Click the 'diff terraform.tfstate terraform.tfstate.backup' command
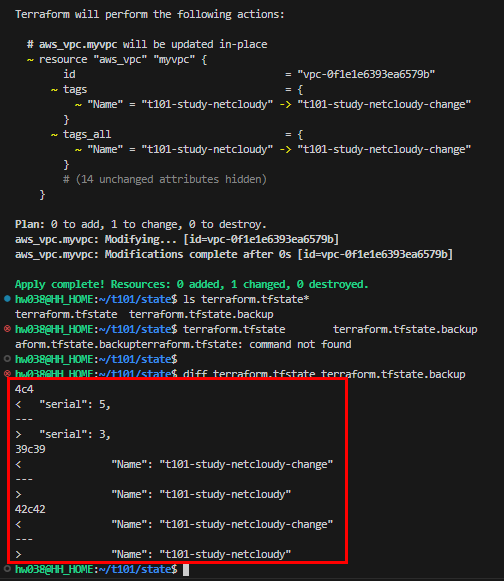This screenshot has height=581, width=504. (x=324, y=374)
